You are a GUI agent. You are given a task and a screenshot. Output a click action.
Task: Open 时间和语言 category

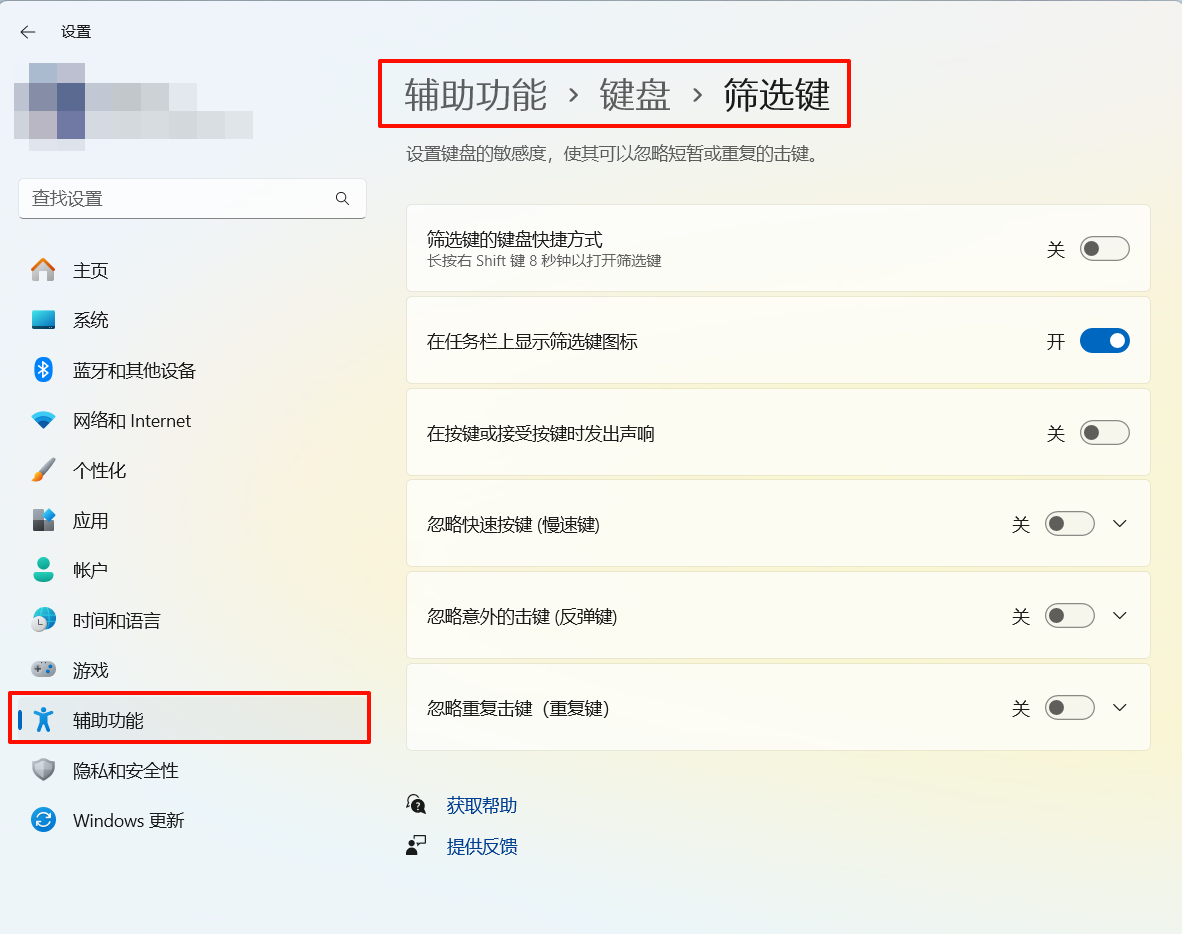(x=192, y=620)
